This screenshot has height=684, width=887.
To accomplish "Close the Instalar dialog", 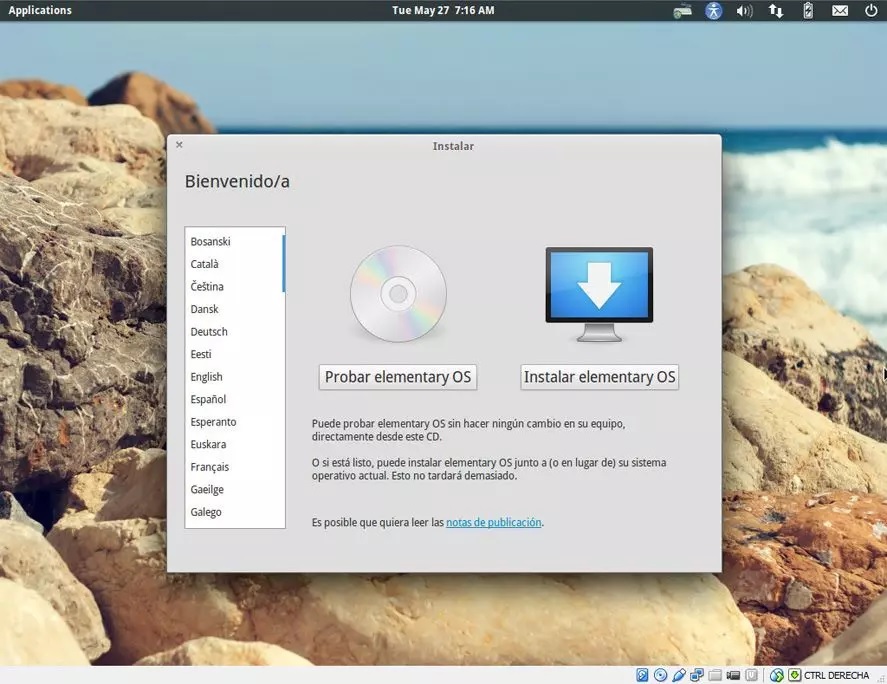I will point(179,145).
